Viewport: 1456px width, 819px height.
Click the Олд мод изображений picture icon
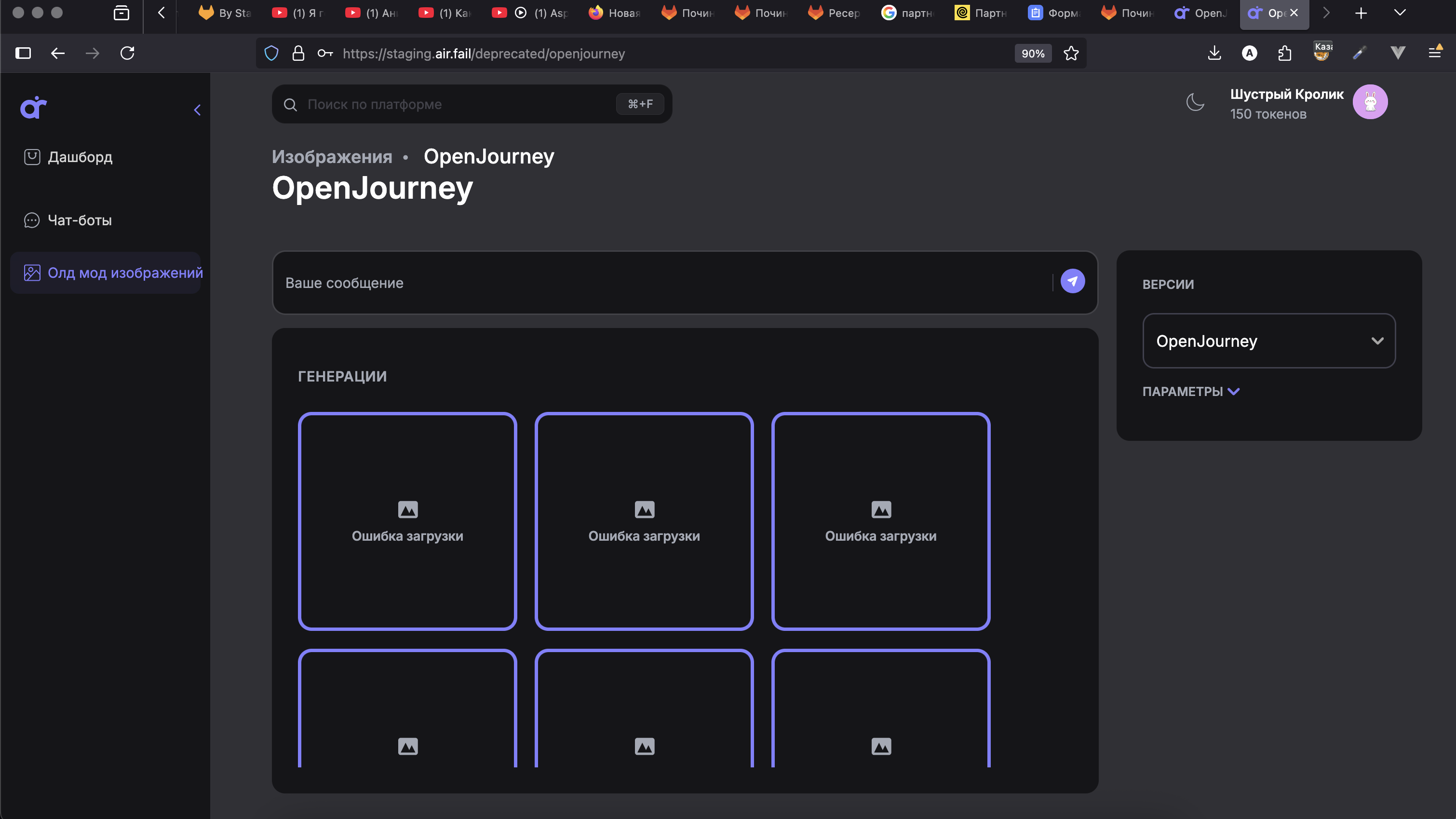pyautogui.click(x=32, y=273)
